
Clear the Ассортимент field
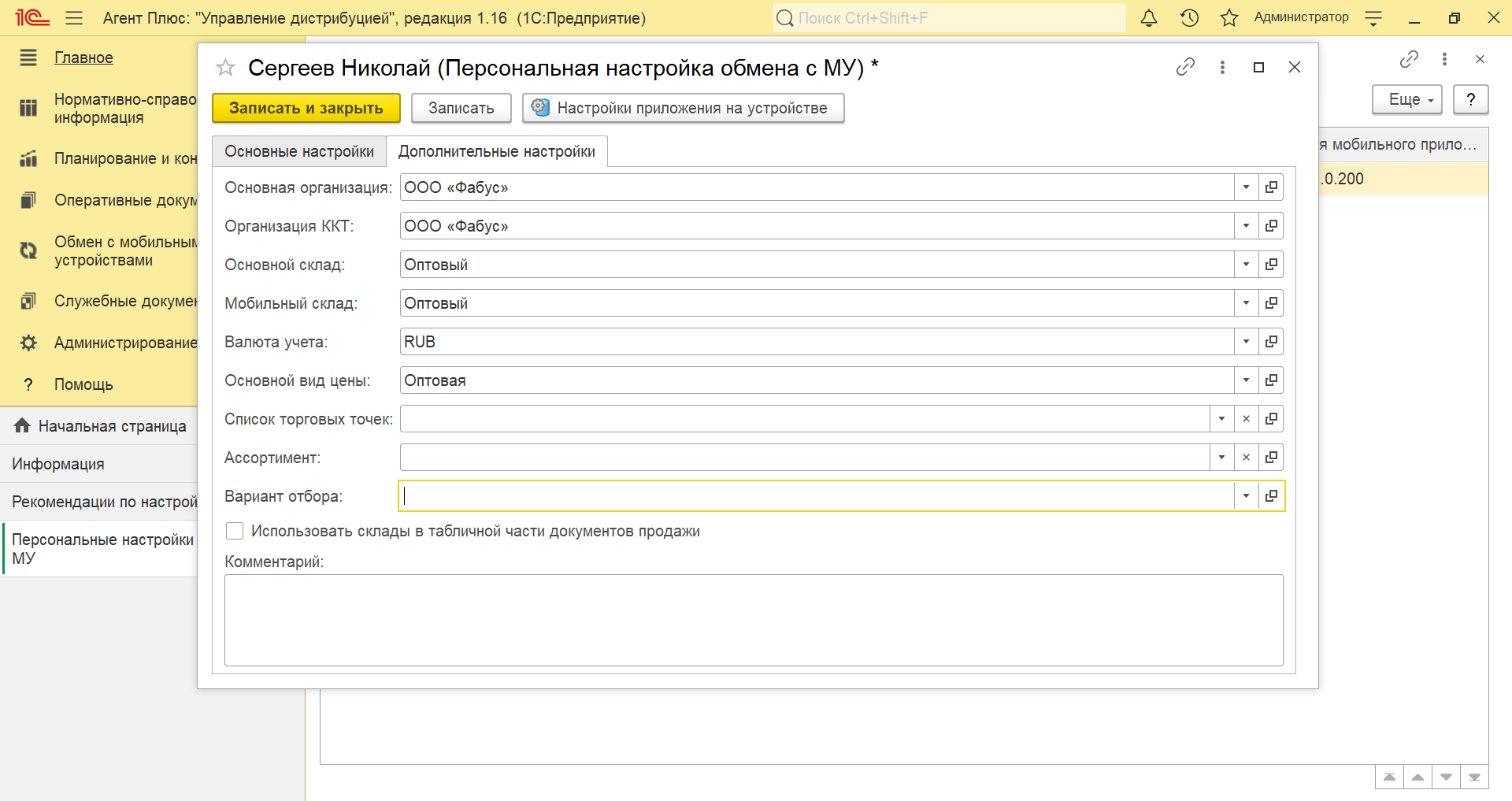(1246, 458)
